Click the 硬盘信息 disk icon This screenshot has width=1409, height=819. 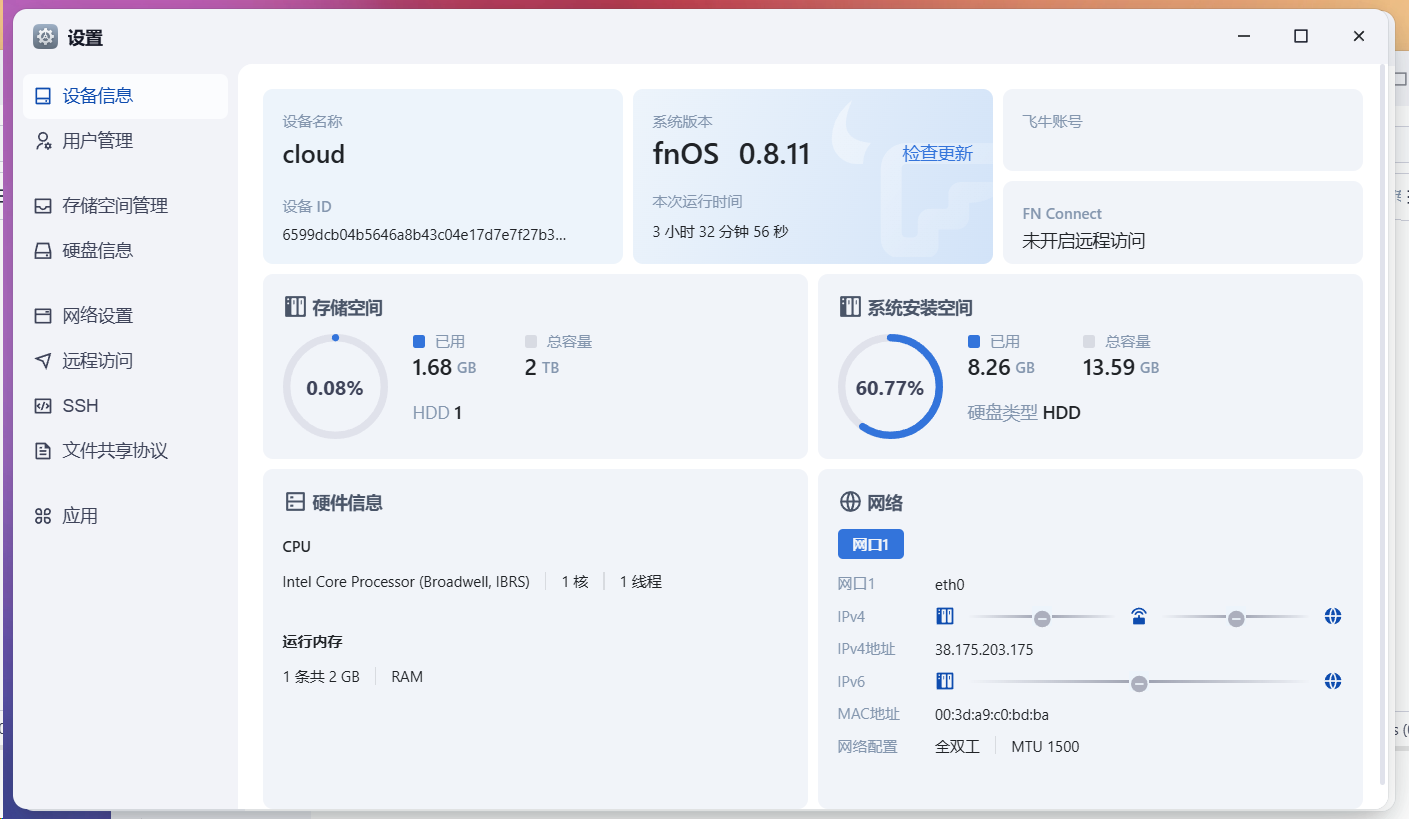tap(43, 251)
